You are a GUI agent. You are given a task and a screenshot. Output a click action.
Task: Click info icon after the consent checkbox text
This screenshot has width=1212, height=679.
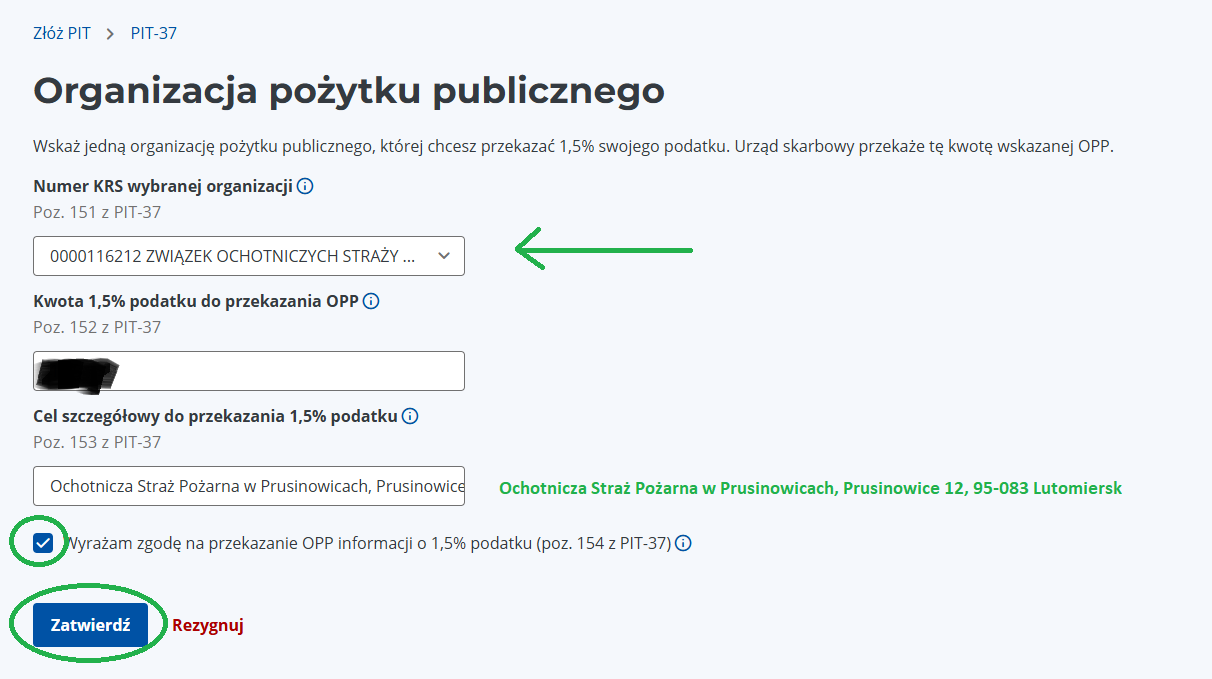(684, 544)
